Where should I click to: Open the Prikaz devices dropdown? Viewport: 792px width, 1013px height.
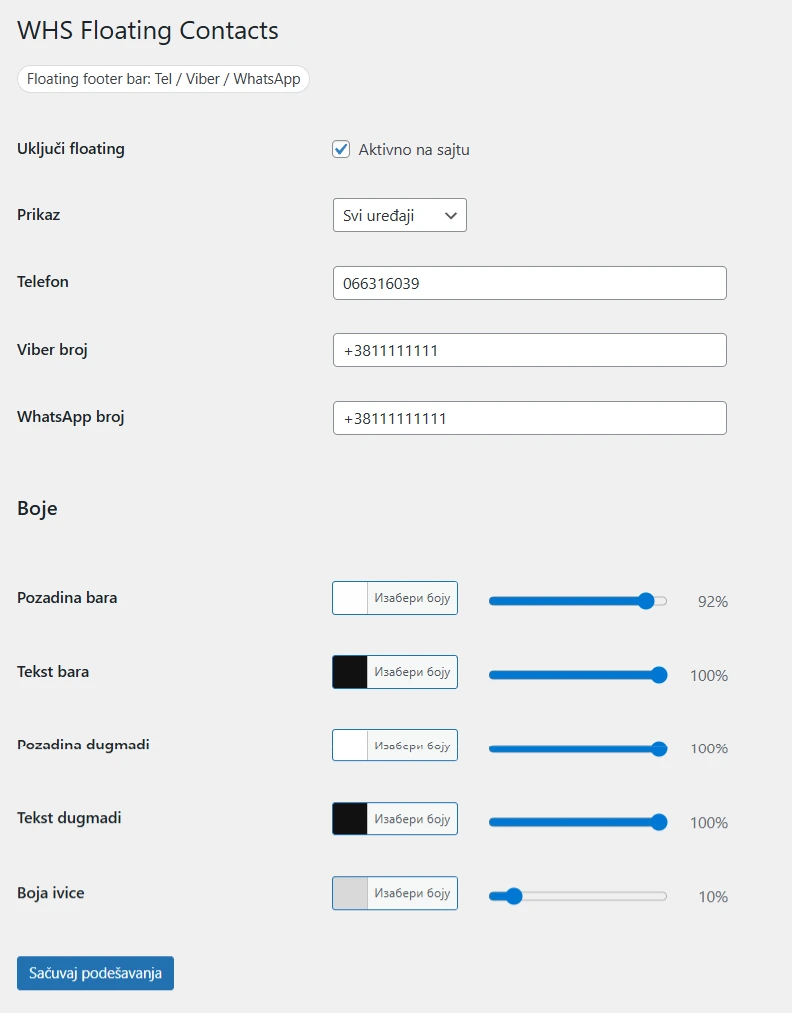[x=399, y=216]
